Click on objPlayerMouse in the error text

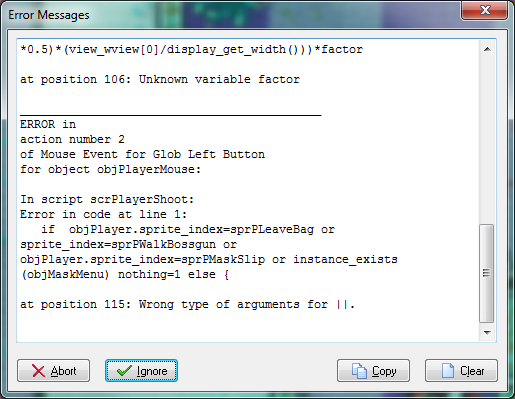coord(149,169)
